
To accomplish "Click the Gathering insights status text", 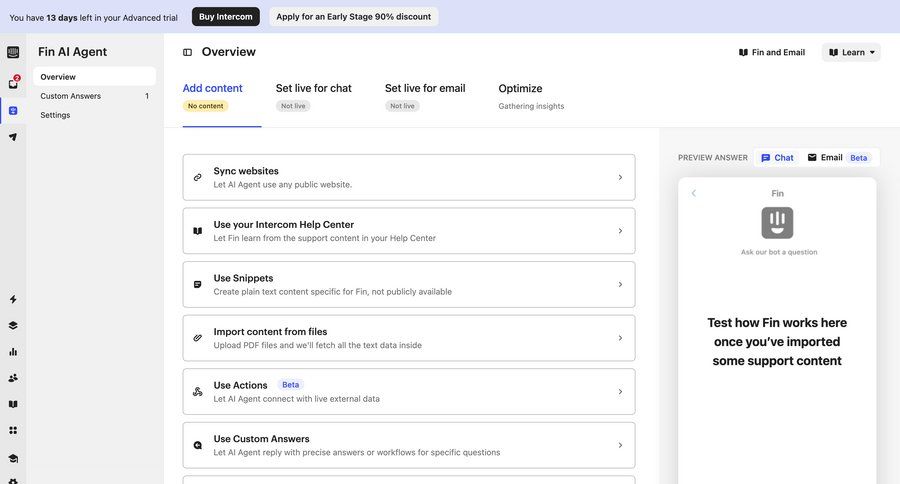I will click(531, 106).
